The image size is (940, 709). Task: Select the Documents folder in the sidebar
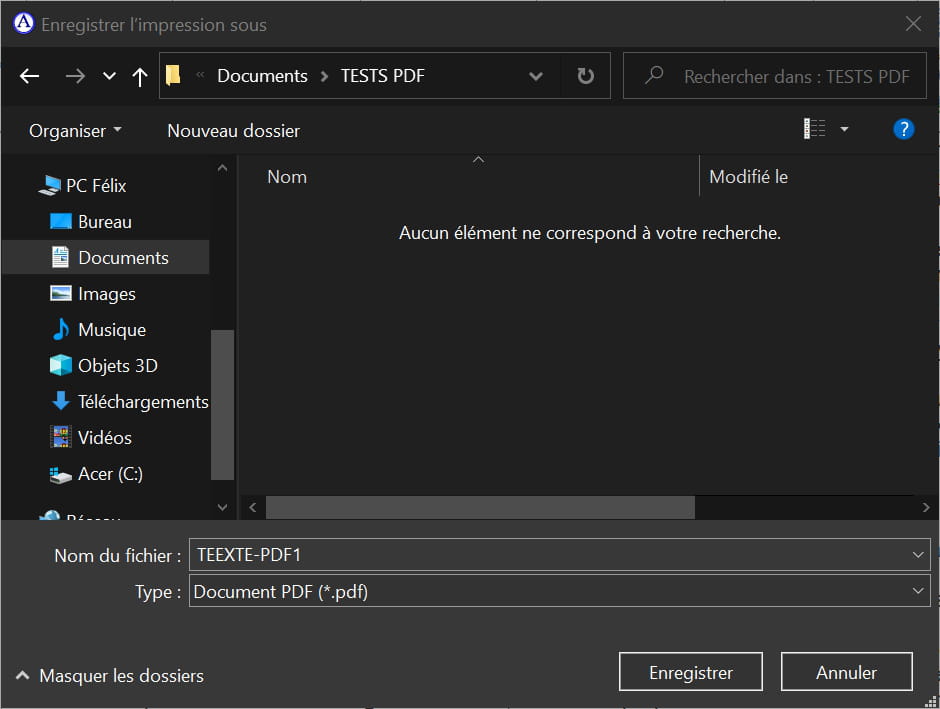tap(120, 257)
